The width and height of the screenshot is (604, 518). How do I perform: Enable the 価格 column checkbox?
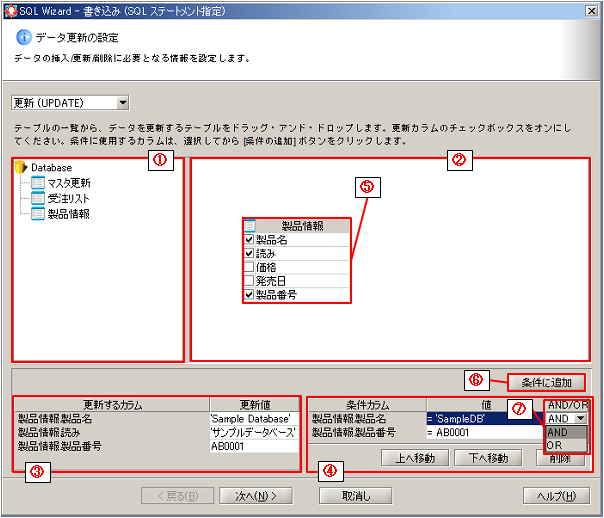[x=250, y=268]
